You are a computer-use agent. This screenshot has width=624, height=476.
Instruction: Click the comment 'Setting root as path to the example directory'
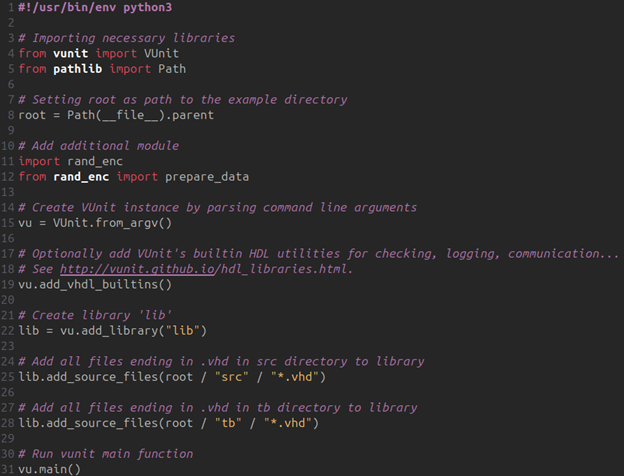coord(183,99)
